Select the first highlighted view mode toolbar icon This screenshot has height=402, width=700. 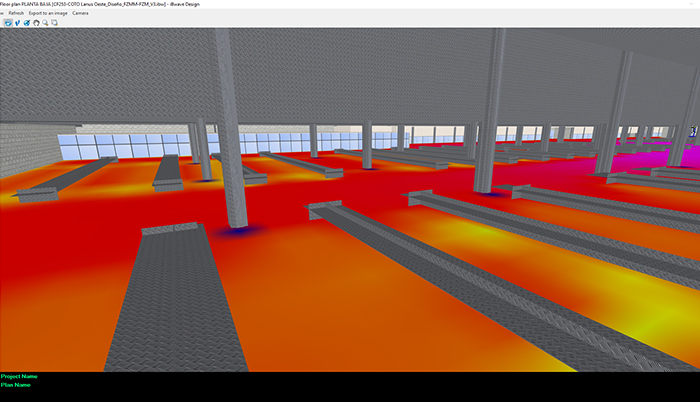[6, 21]
